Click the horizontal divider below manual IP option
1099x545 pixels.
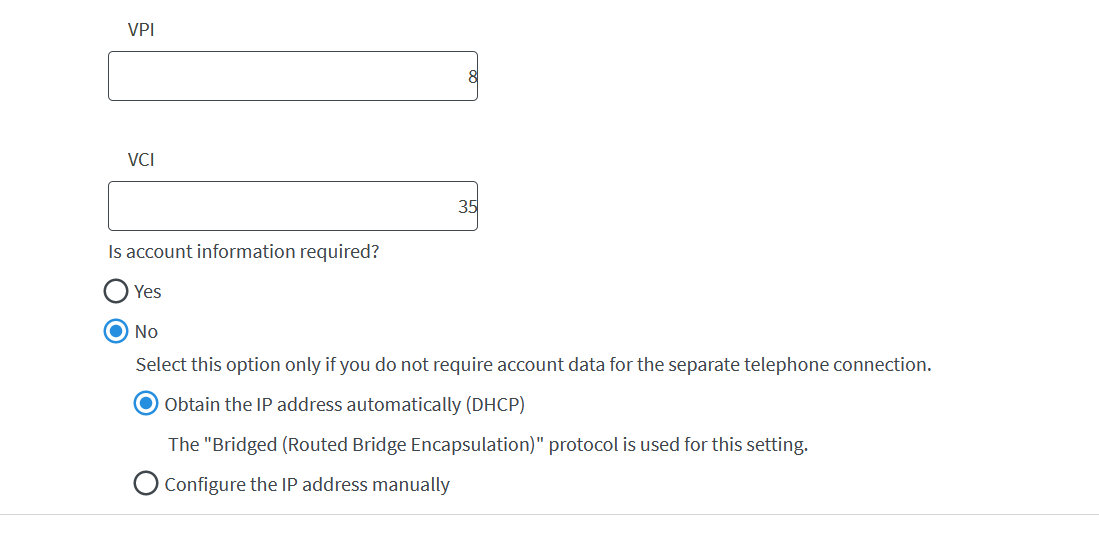[550, 514]
